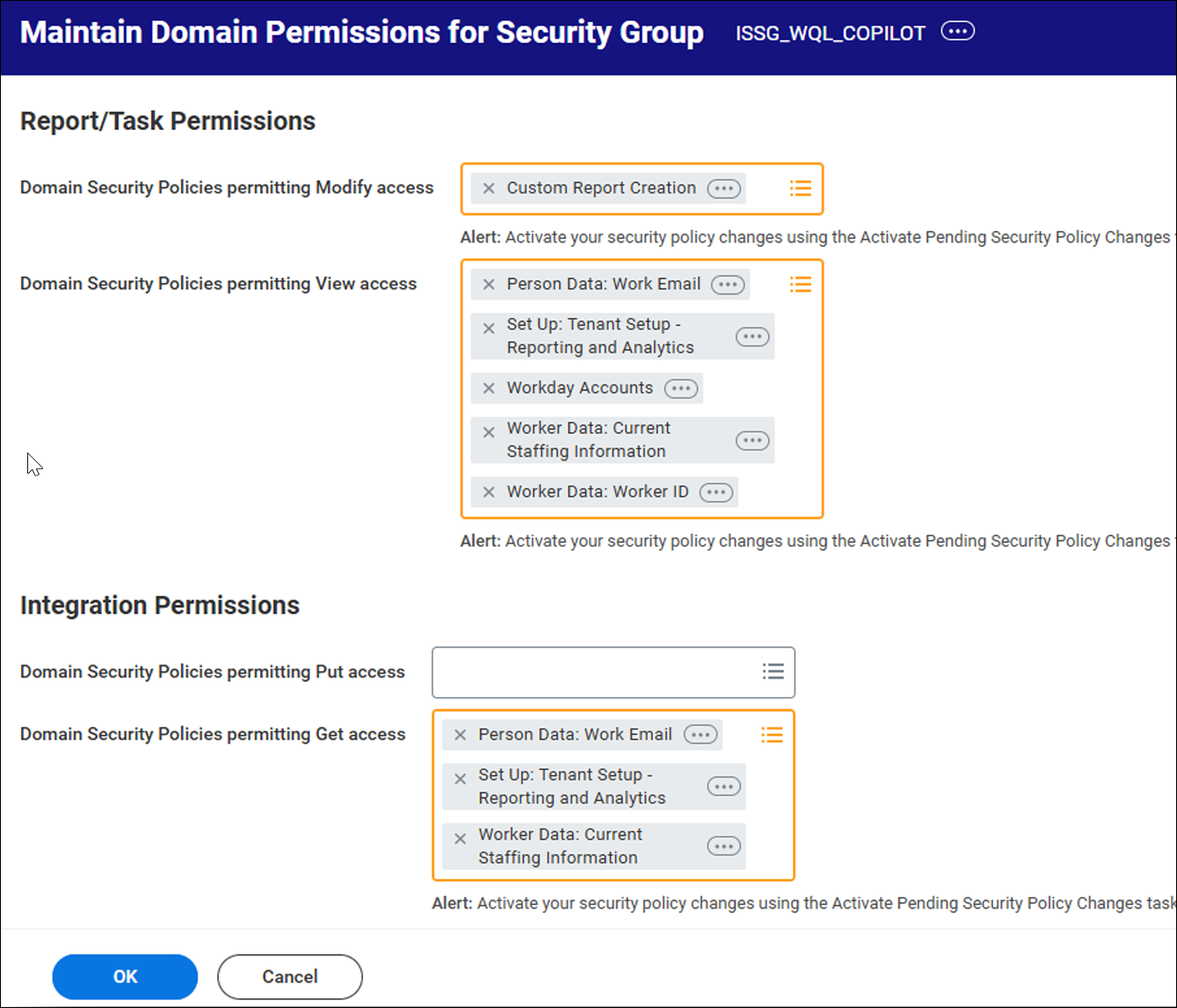Click Worker Data: Current Staffing Information text in View access
1177x1008 pixels.
[589, 439]
